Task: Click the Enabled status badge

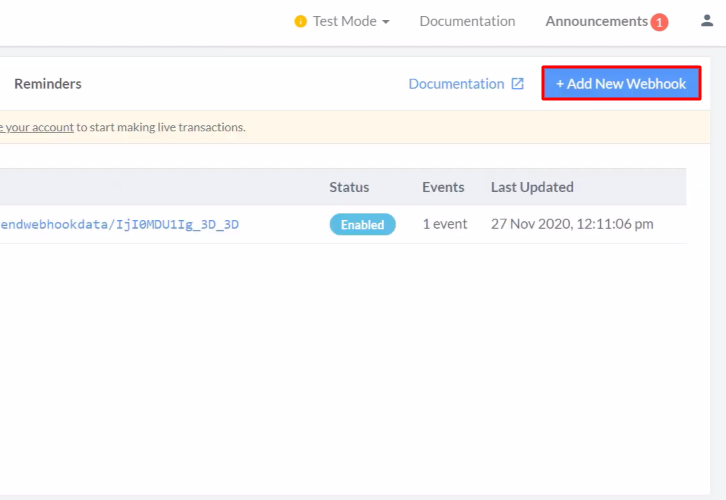Action: pos(362,225)
